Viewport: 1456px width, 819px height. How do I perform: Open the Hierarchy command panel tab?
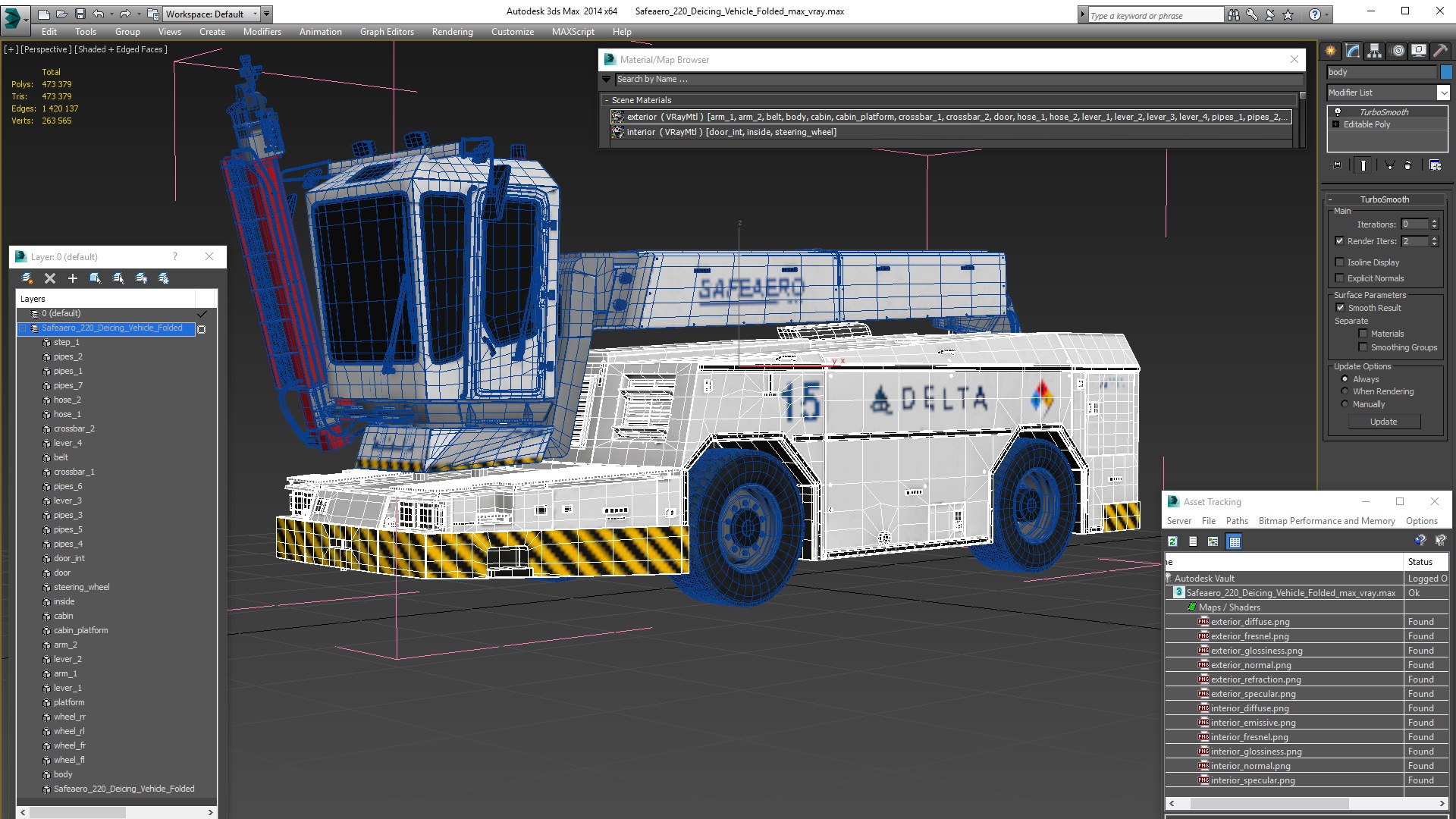[x=1375, y=51]
